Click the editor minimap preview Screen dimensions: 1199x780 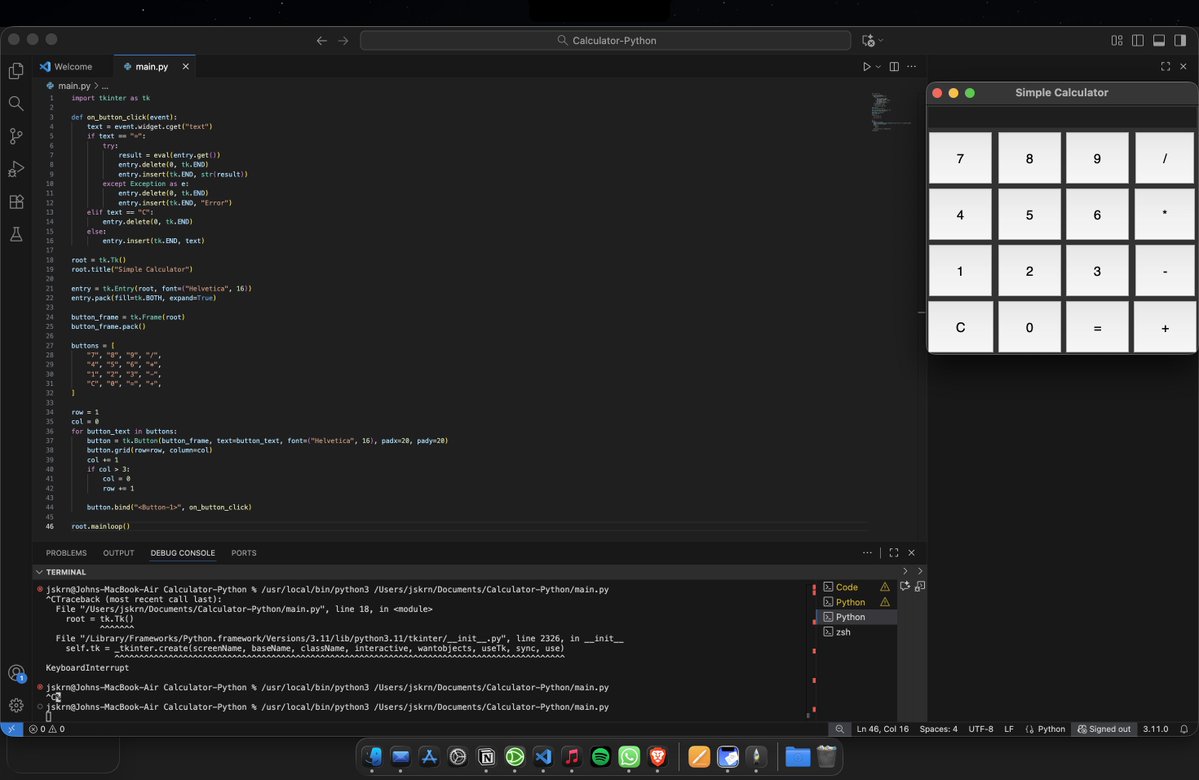pos(891,112)
